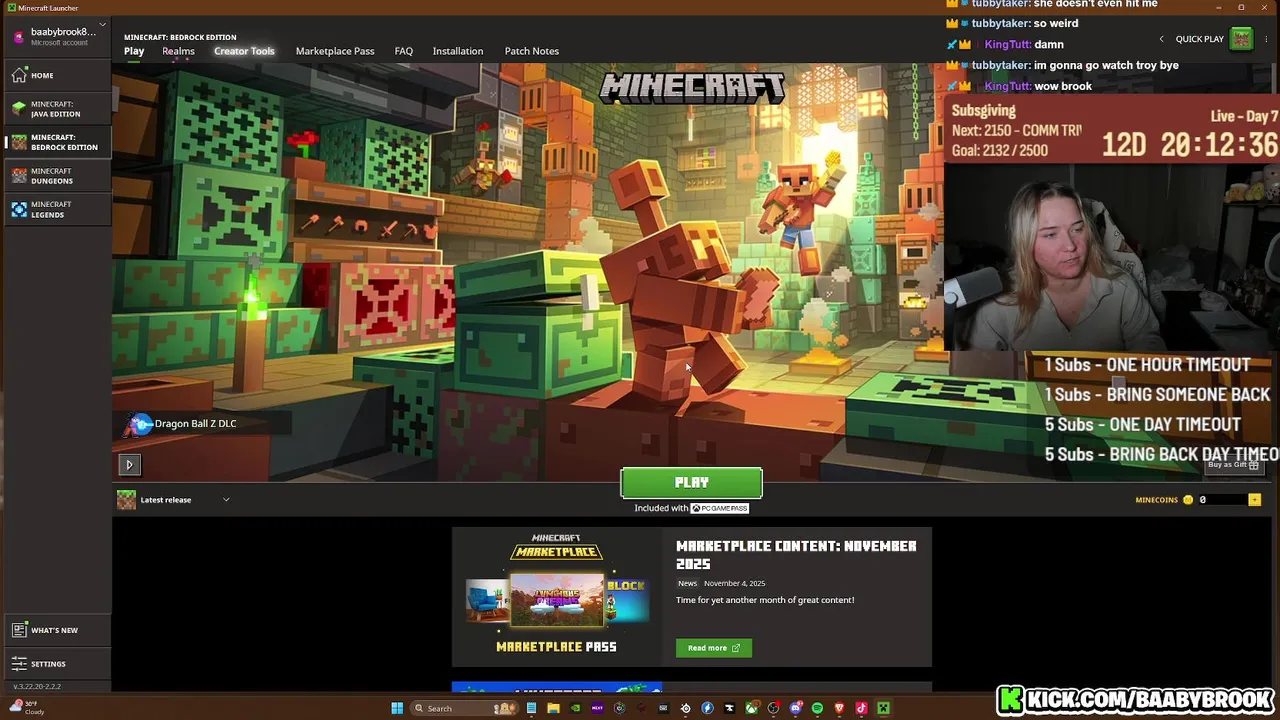The height and width of the screenshot is (720, 1280).
Task: Open the Marketplace Content: November 2025 headline
Action: pos(796,555)
